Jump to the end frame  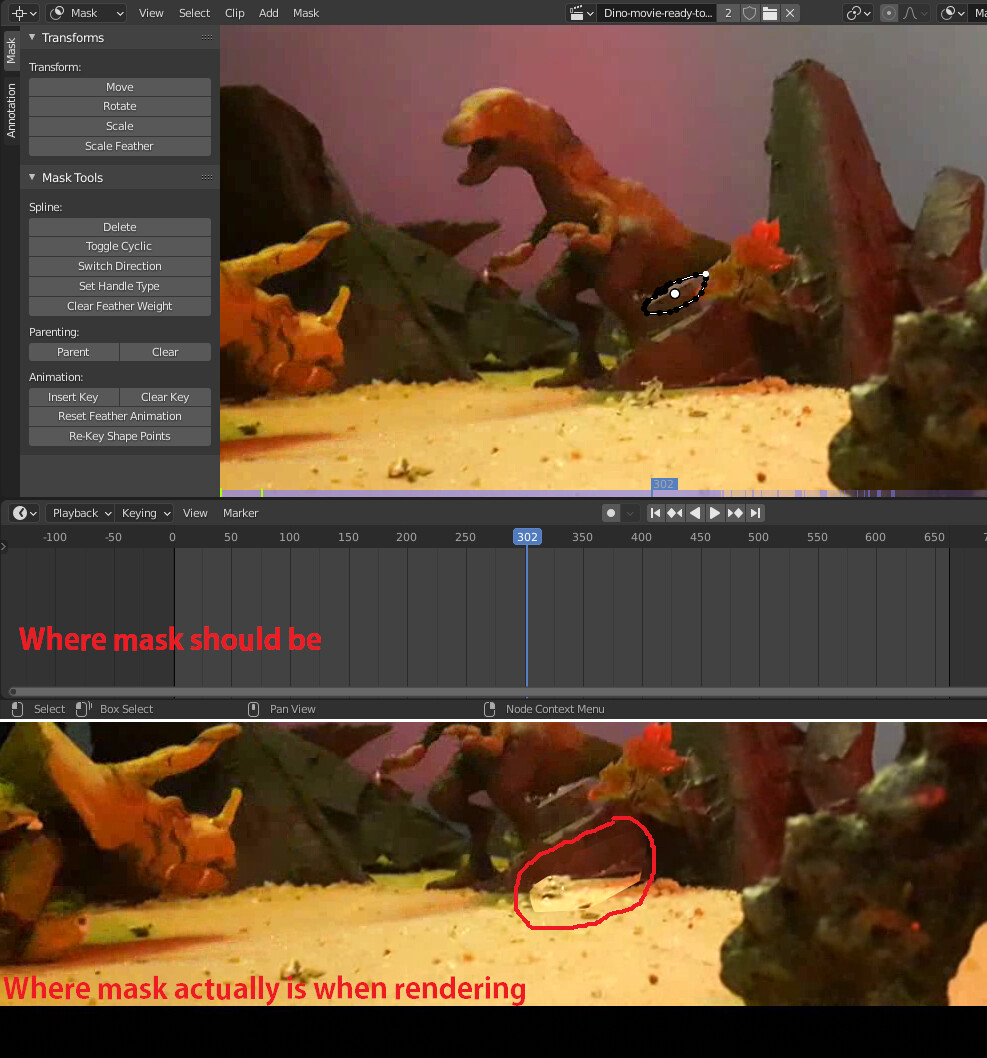coord(755,513)
